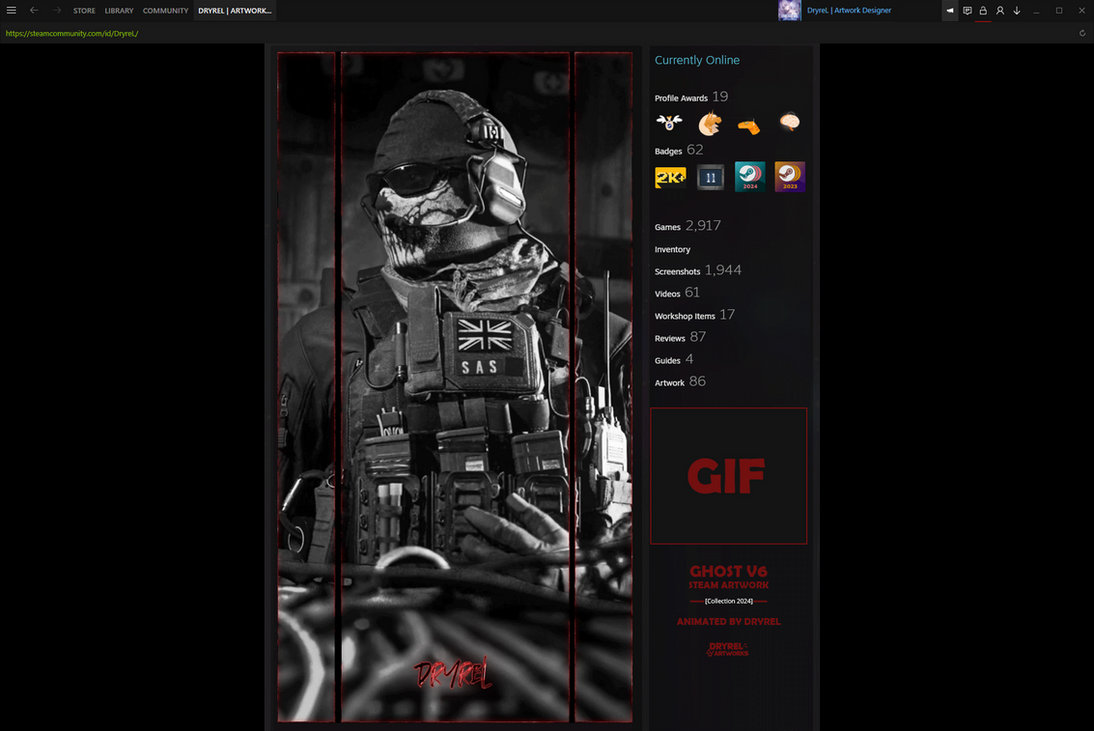The height and width of the screenshot is (731, 1094).
Task: Open the Badges link
Action: 679,150
